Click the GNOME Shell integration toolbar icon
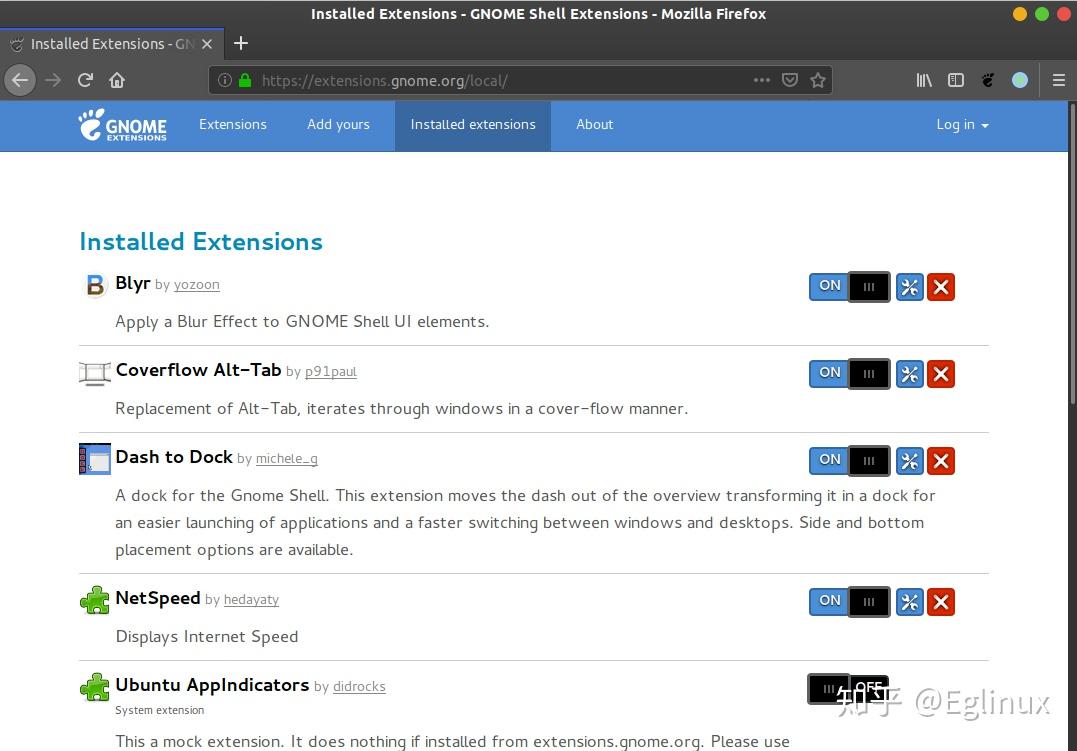This screenshot has width=1077, height=751. pyautogui.click(x=988, y=80)
